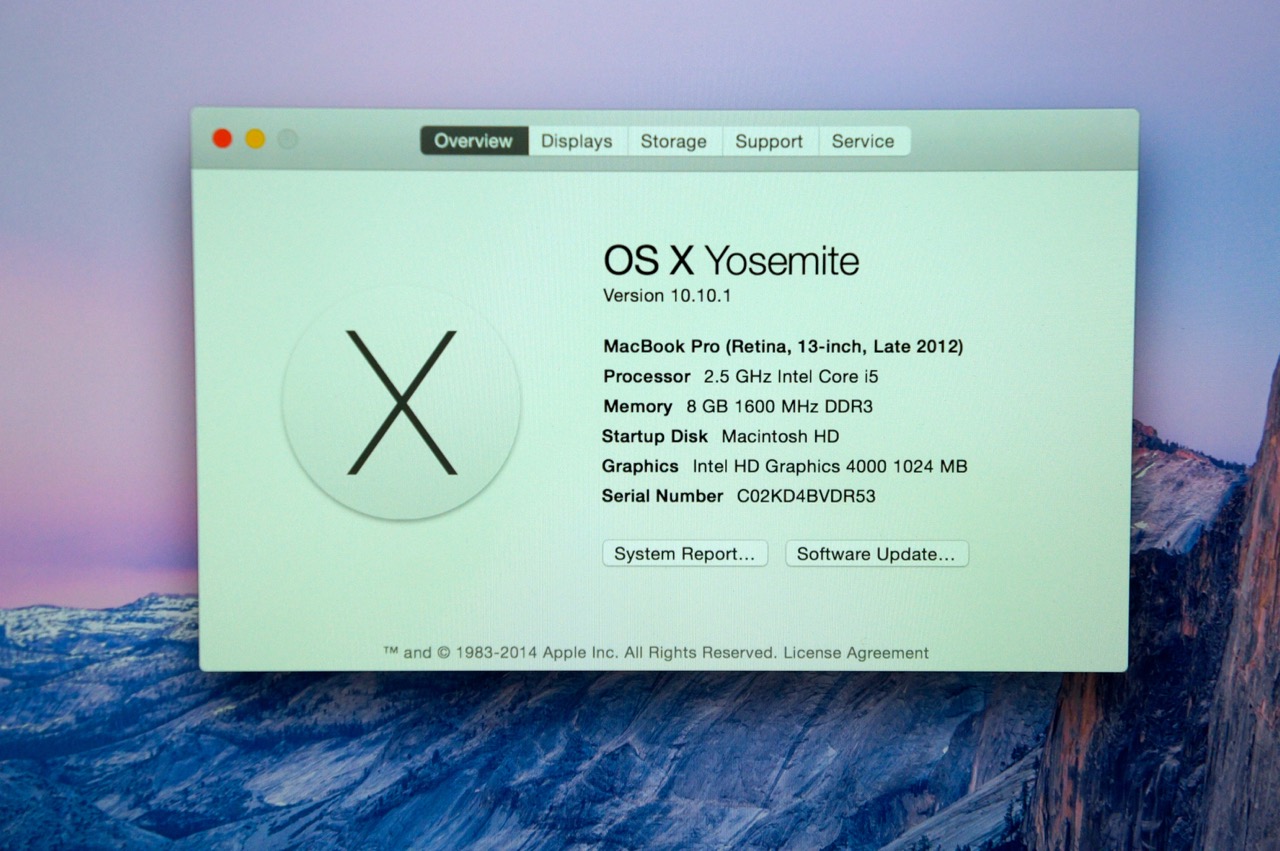Click Version 10.10.1 to reveal build number
The image size is (1280, 851).
661,295
